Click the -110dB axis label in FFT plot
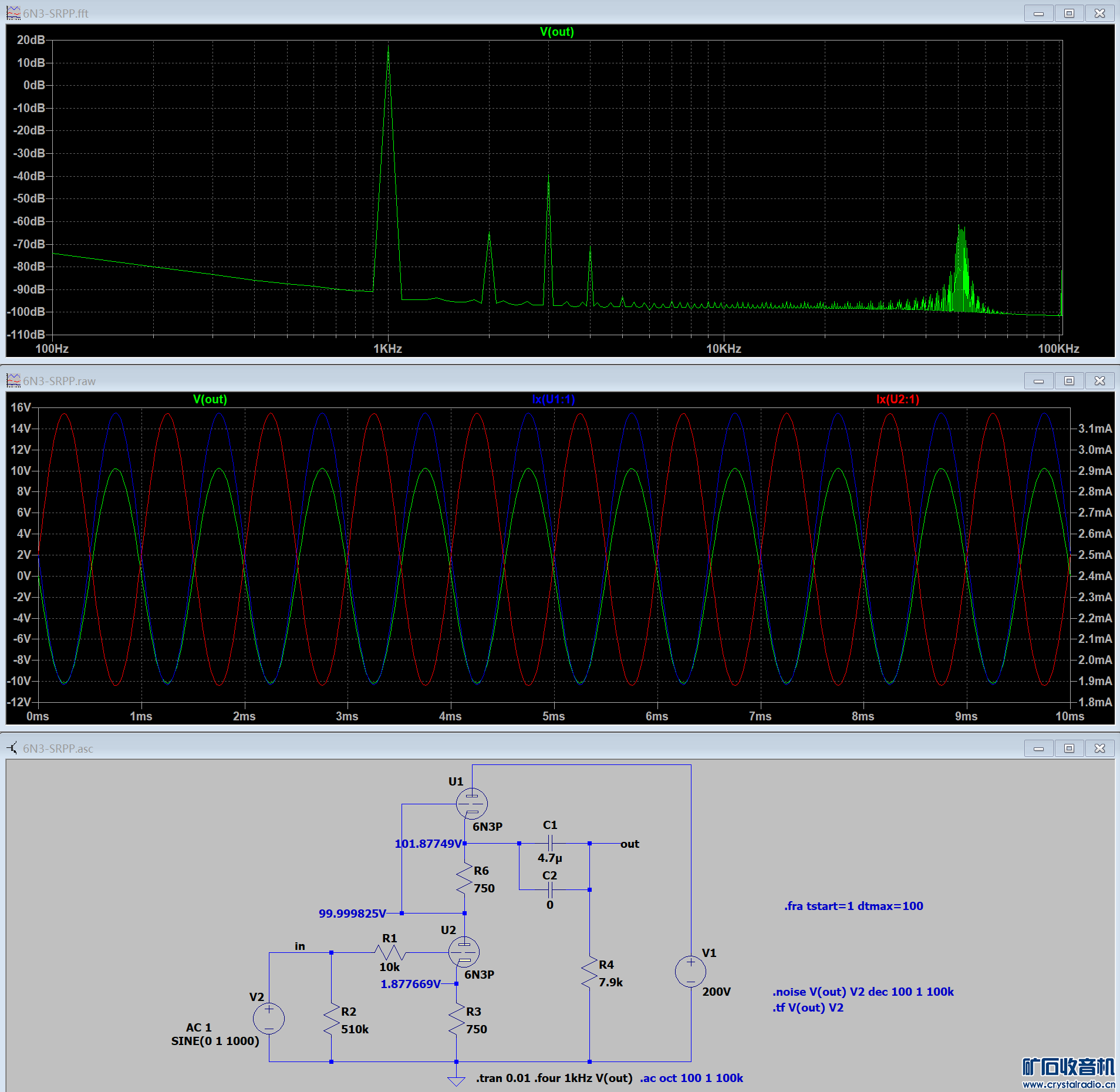The height and width of the screenshot is (1092, 1120). (x=26, y=335)
